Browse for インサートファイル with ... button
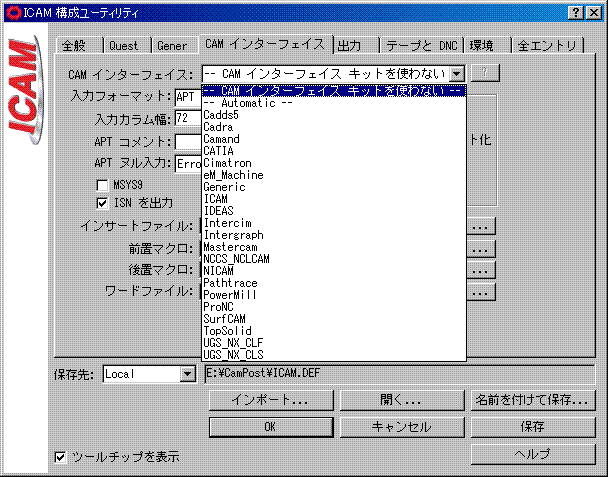Image resolution: width=608 pixels, height=477 pixels. 480,226
